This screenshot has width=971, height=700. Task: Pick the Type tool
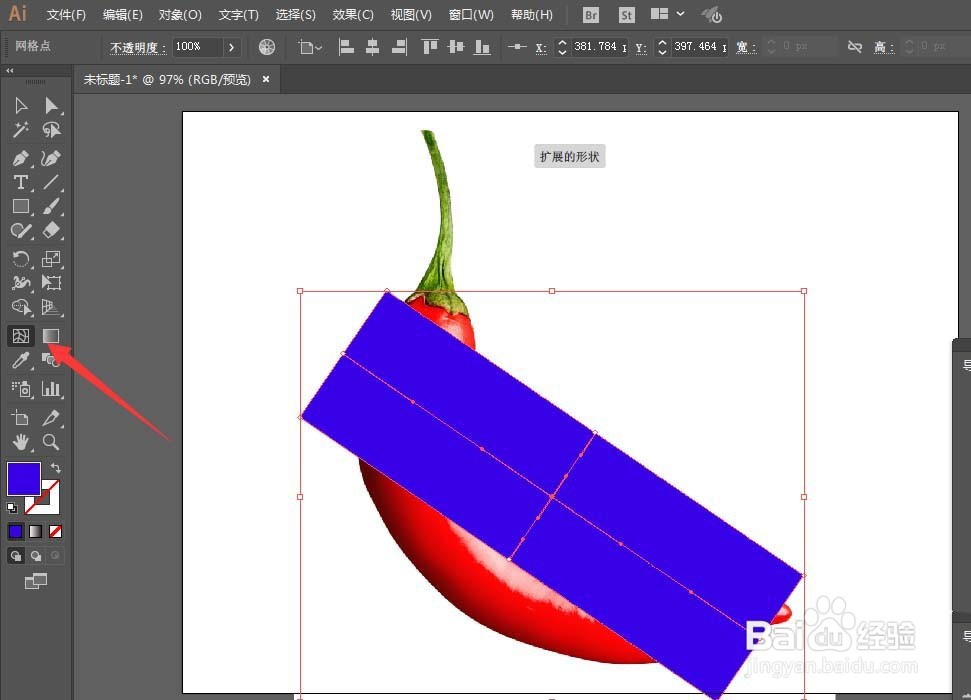point(20,182)
